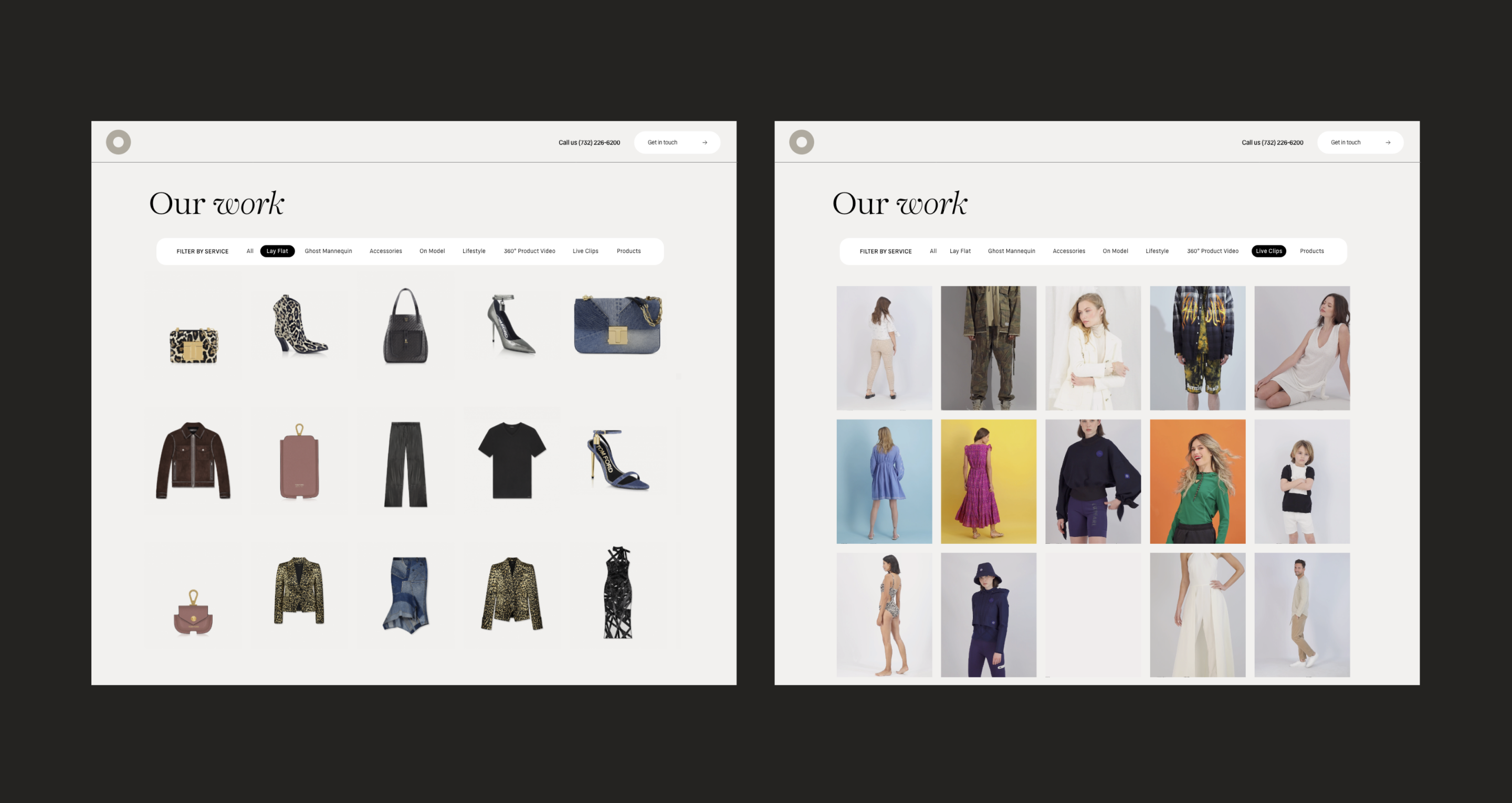Open the brown suede jacket thumbnail

tap(193, 461)
